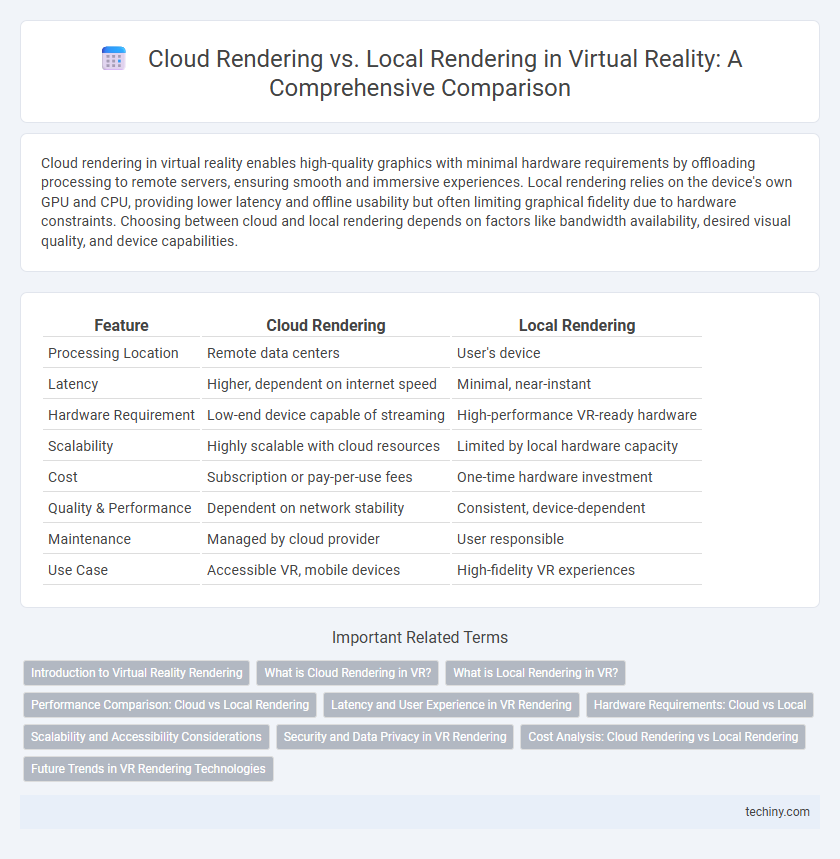Open Future Trends in VR Rendering Technologies tag

pos(148,769)
